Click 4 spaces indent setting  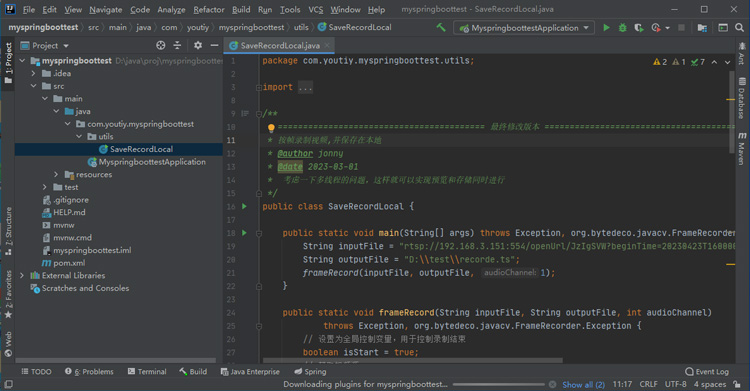[x=710, y=384]
